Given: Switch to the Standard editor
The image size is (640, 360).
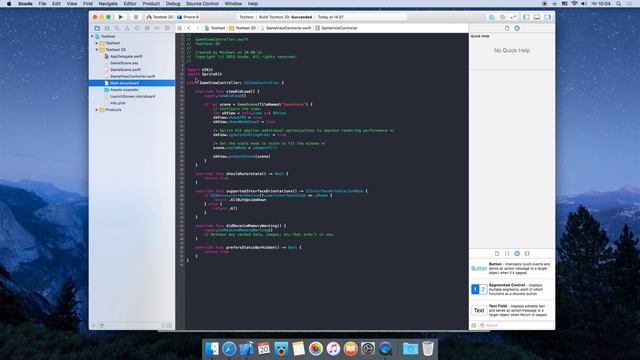Looking at the screenshot, I should 492,17.
